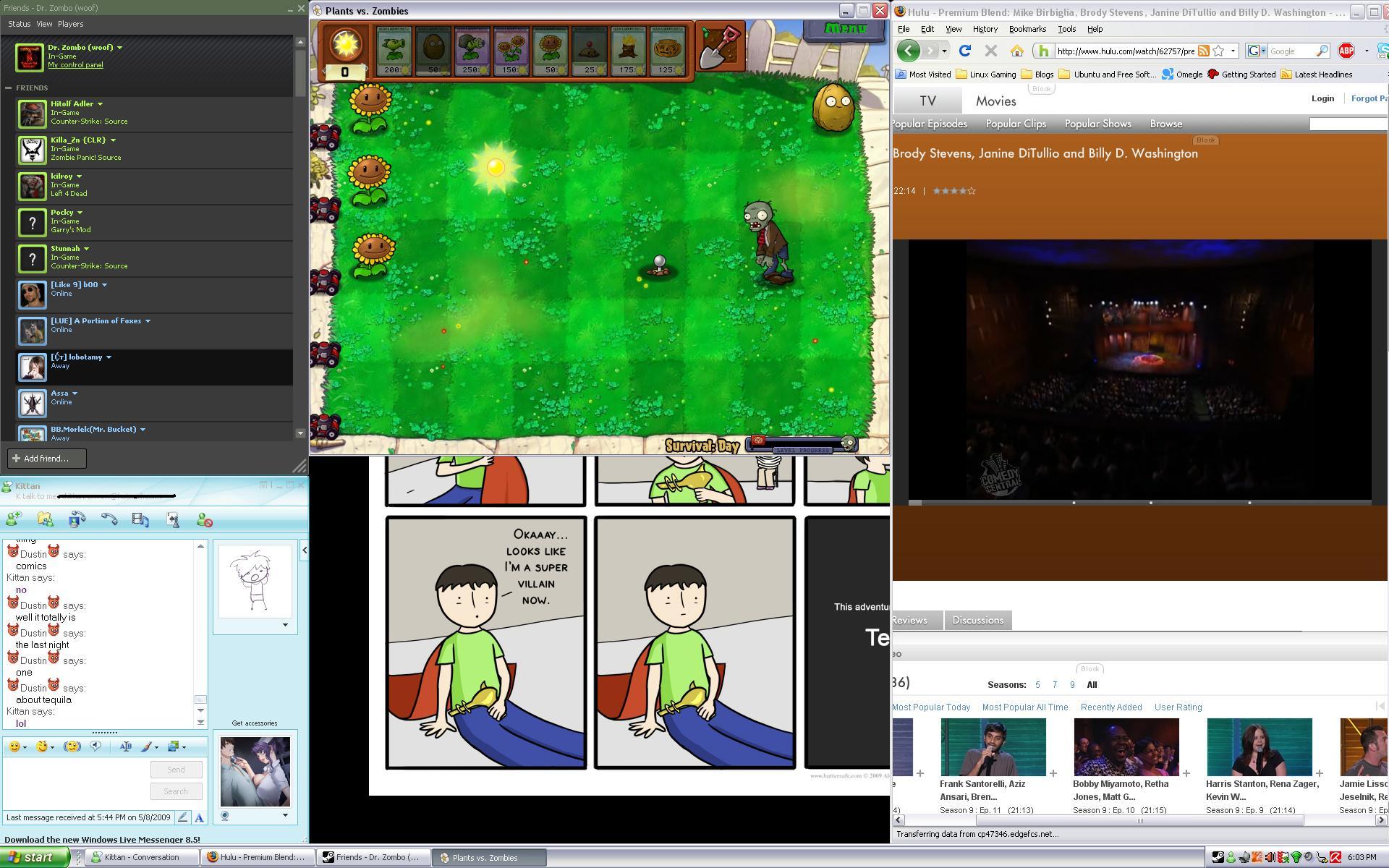This screenshot has height=868, width=1389.
Task: Pick the Twin Sunflower seed packet costing 150
Action: (x=511, y=51)
